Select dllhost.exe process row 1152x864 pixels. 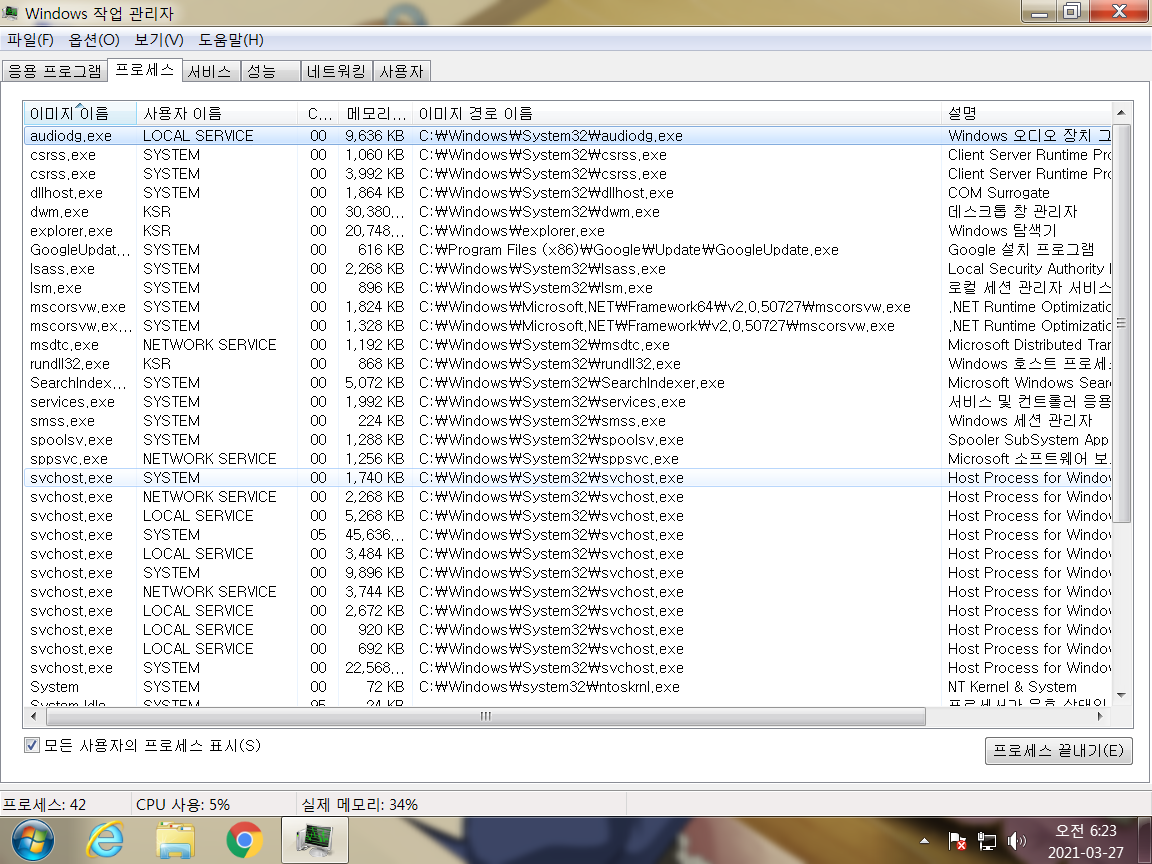pyautogui.click(x=568, y=193)
